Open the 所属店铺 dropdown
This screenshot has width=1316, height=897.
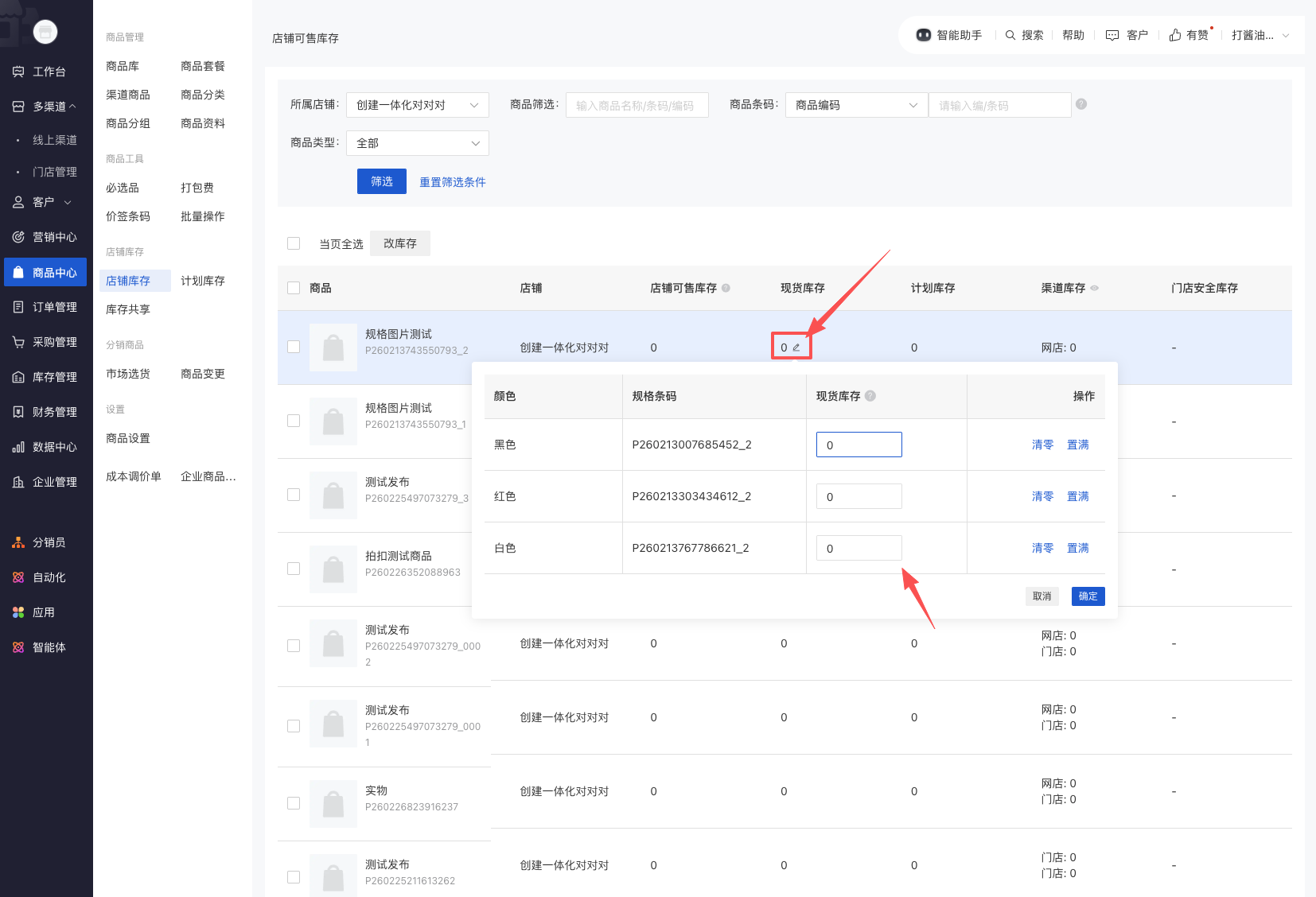417,105
